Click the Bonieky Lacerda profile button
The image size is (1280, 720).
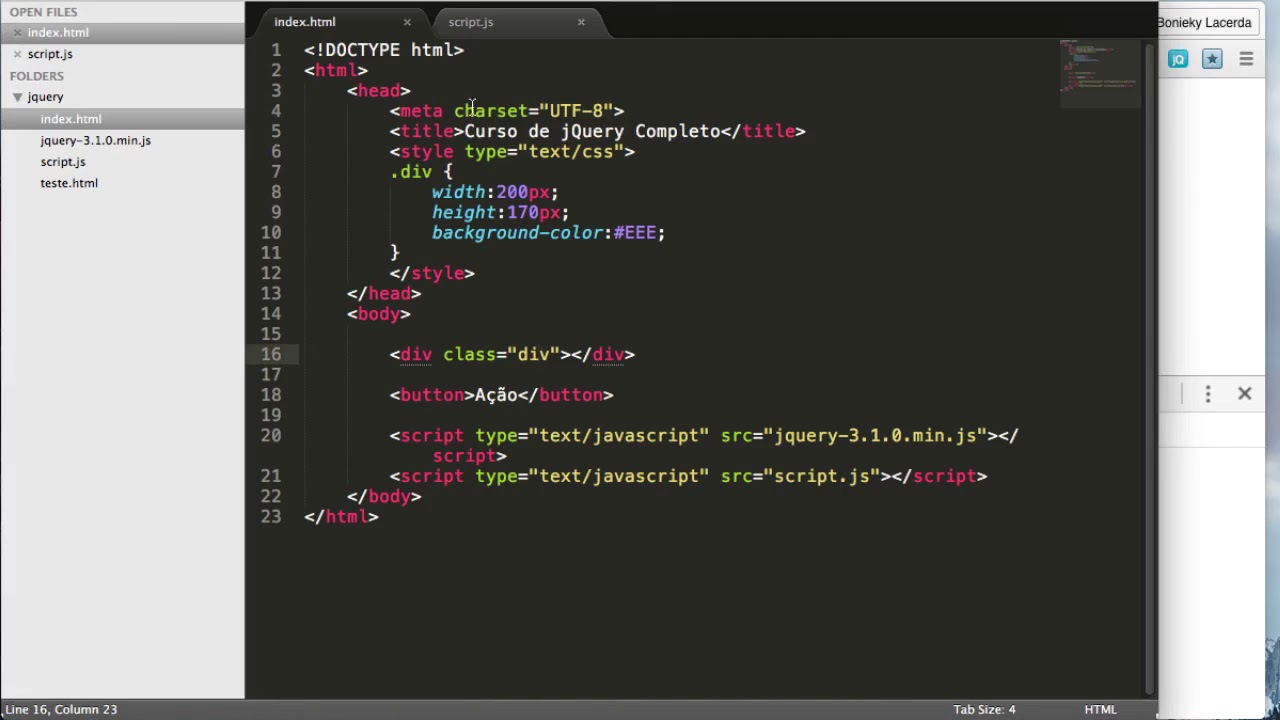pyautogui.click(x=1204, y=22)
